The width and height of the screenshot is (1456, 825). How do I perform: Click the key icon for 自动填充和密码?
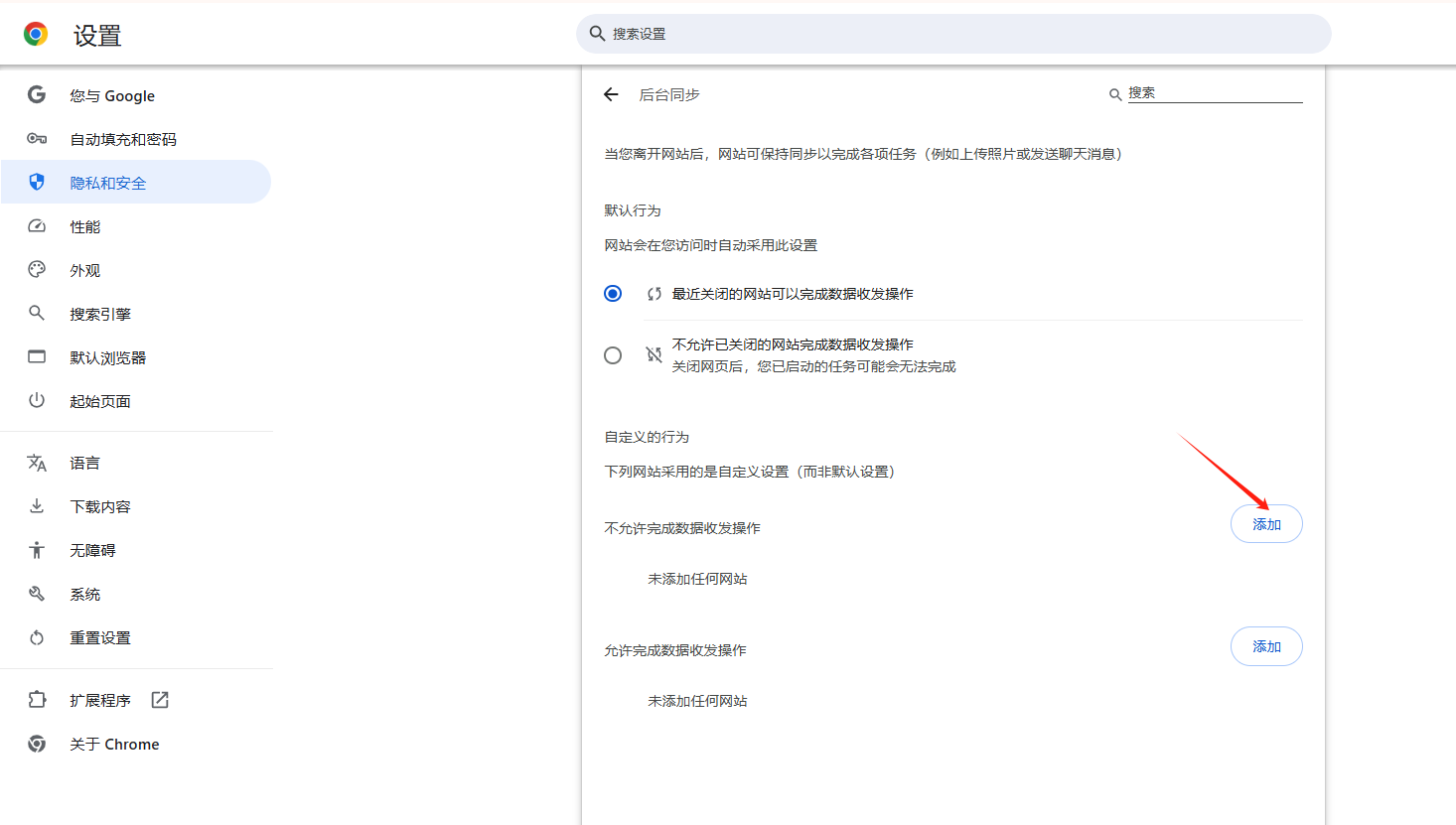click(37, 139)
